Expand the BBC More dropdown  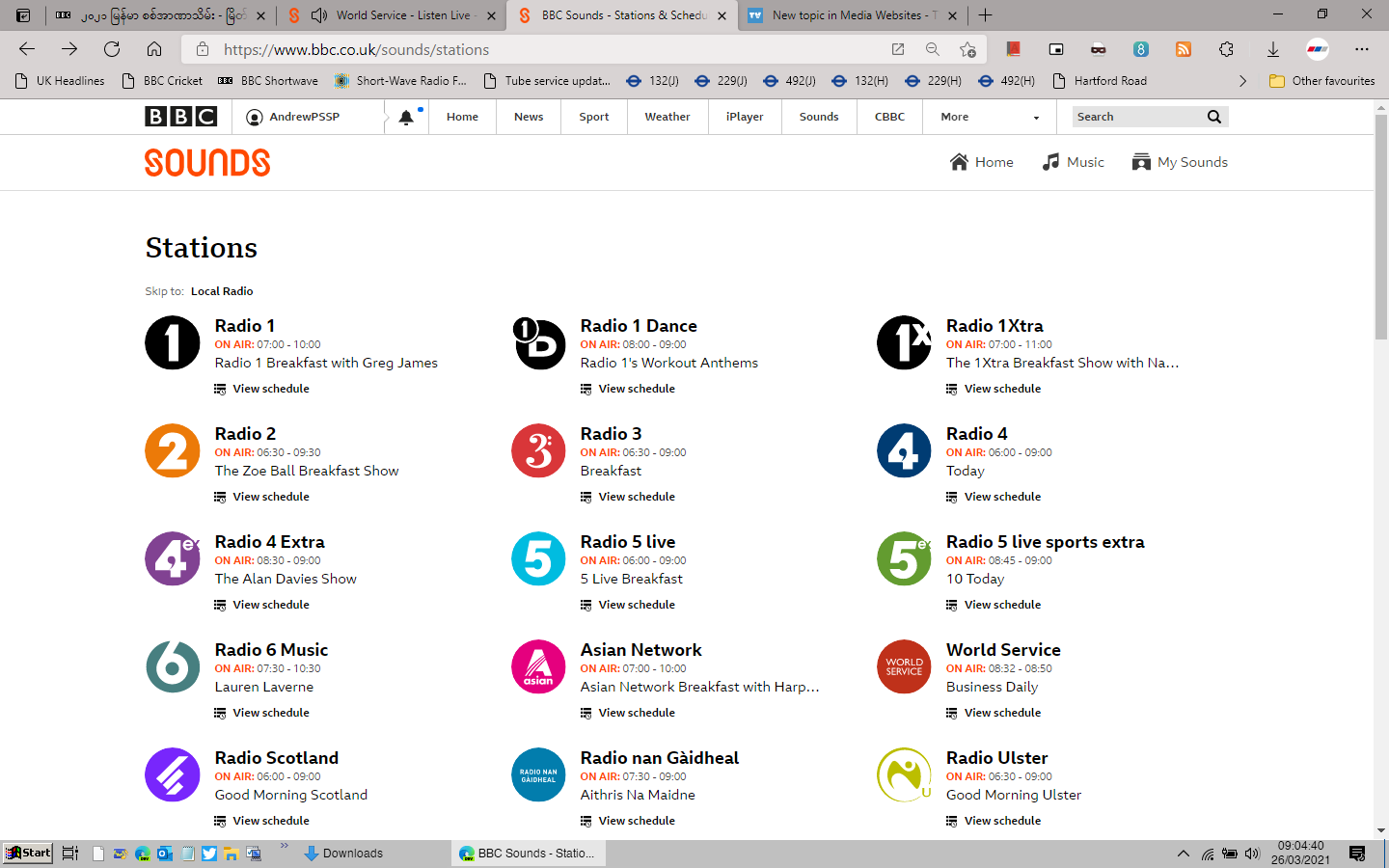pyautogui.click(x=990, y=117)
